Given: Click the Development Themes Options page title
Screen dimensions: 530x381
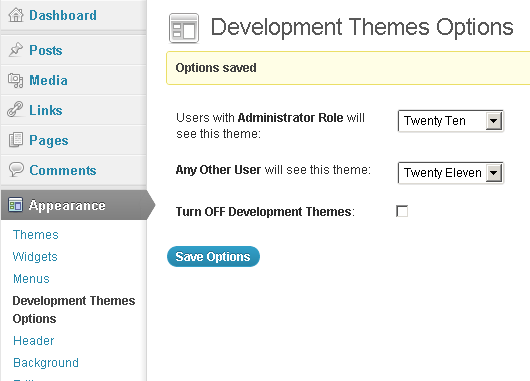Looking at the screenshot, I should click(362, 27).
